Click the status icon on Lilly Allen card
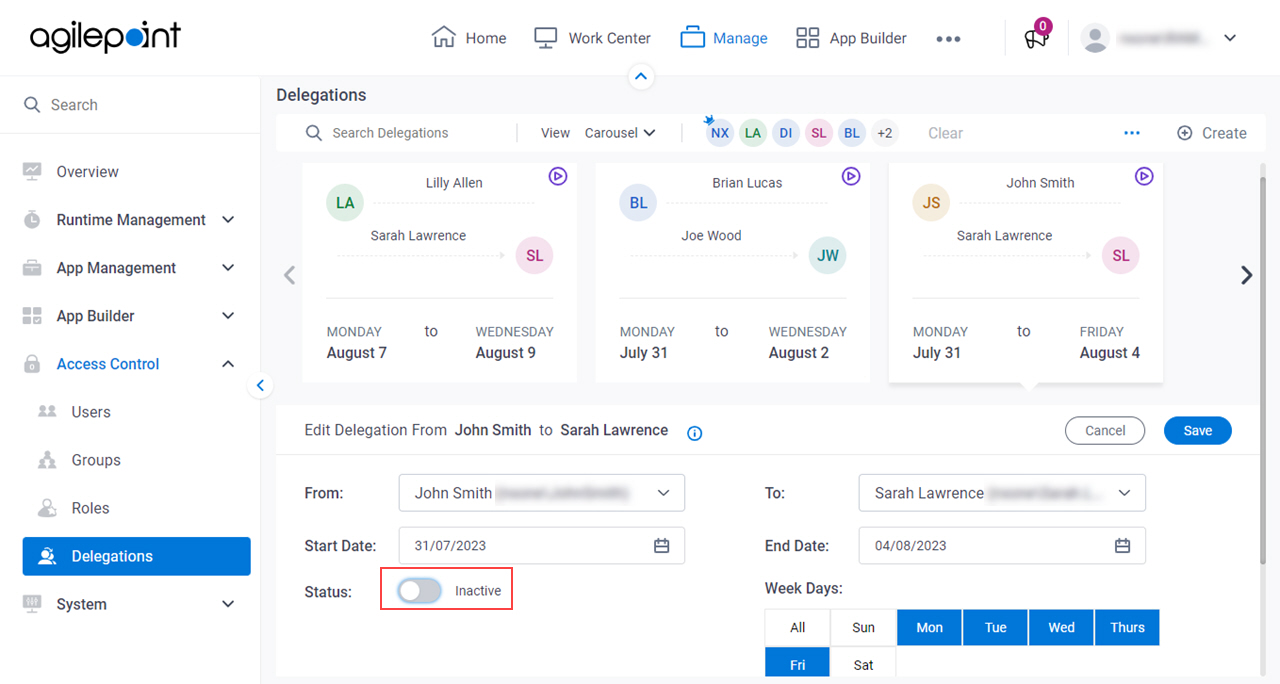This screenshot has height=684, width=1280. (x=558, y=176)
